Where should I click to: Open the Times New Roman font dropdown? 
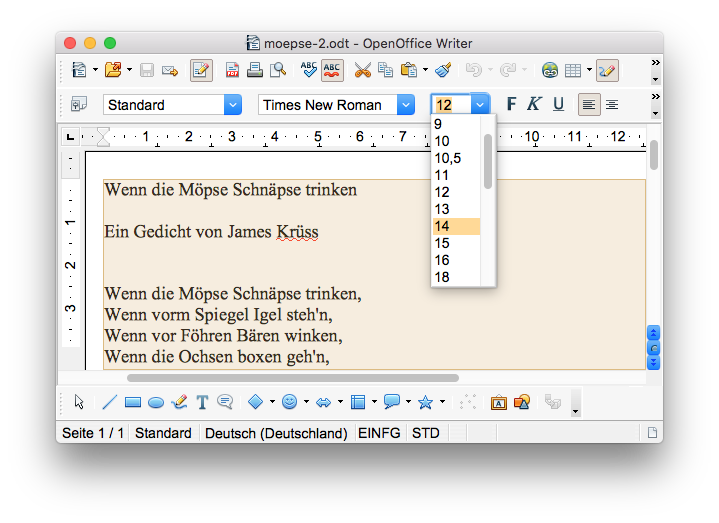406,105
